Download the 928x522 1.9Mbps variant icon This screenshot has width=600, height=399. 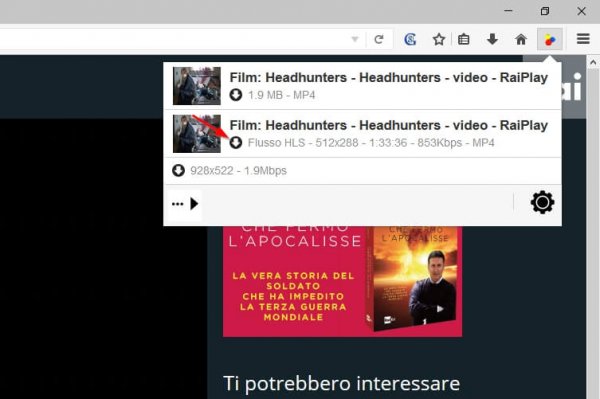click(x=178, y=171)
